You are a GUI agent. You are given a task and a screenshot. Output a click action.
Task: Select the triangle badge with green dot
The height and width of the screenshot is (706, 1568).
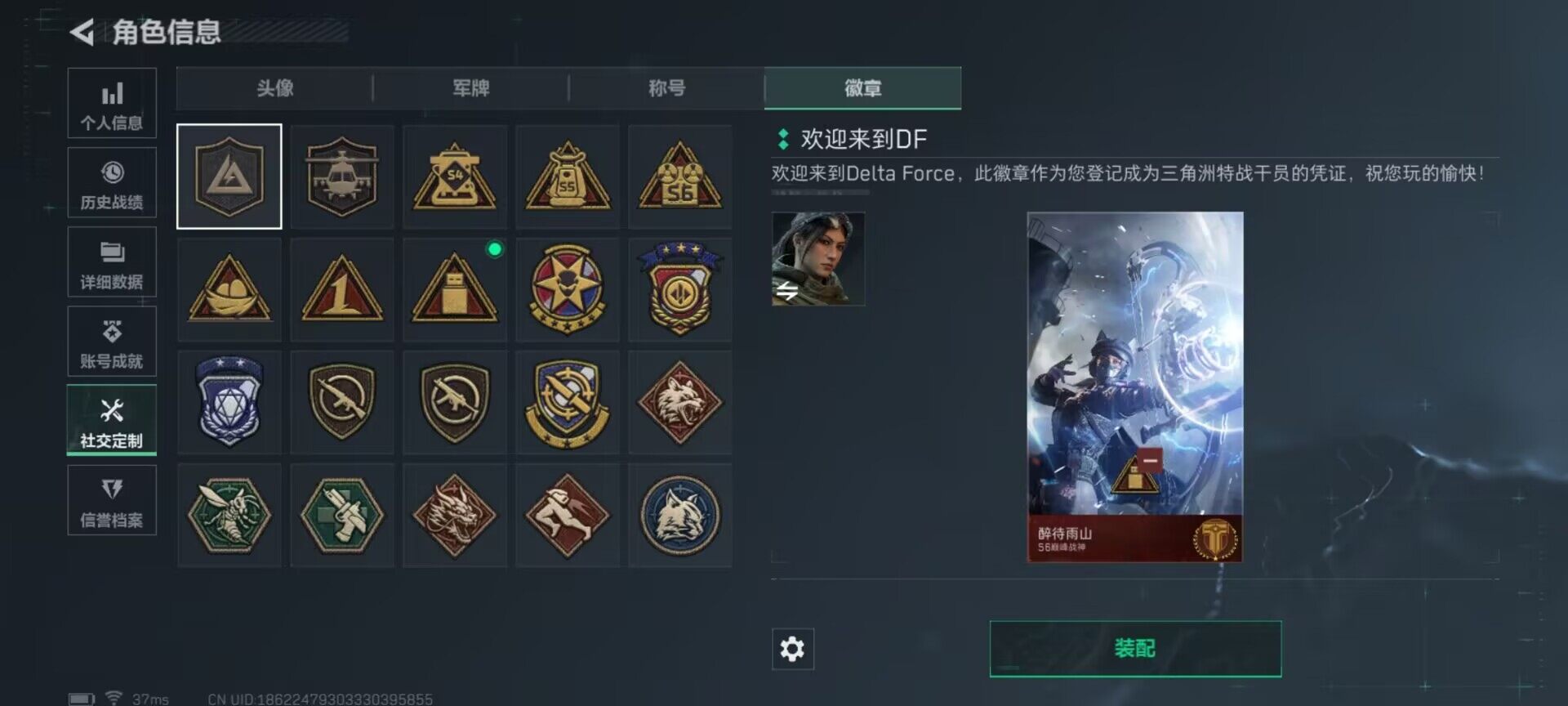tap(455, 289)
